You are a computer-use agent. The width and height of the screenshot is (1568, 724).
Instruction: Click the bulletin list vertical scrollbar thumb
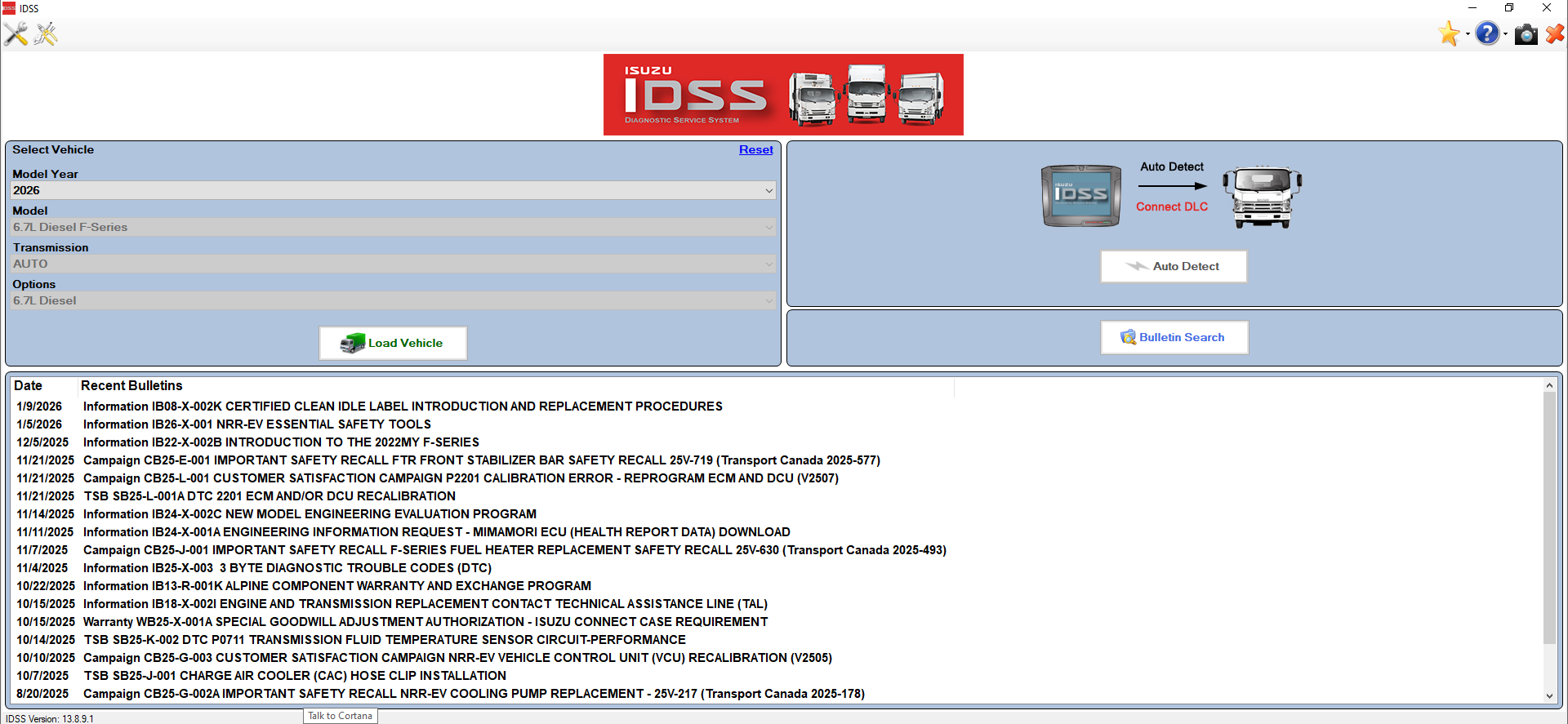click(x=1549, y=518)
